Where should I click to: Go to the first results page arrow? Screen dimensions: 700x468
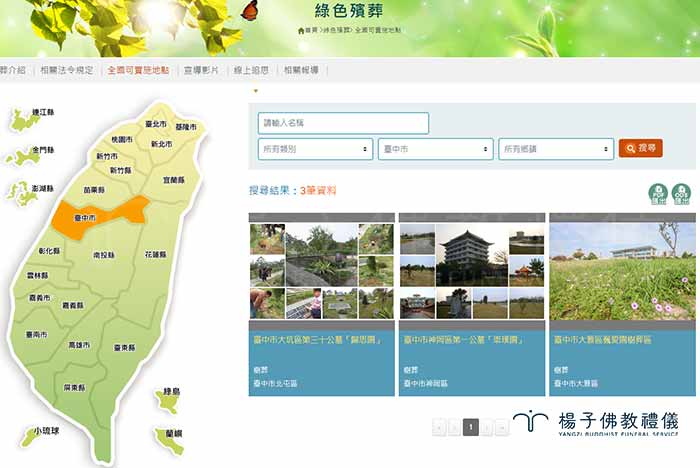click(x=439, y=427)
